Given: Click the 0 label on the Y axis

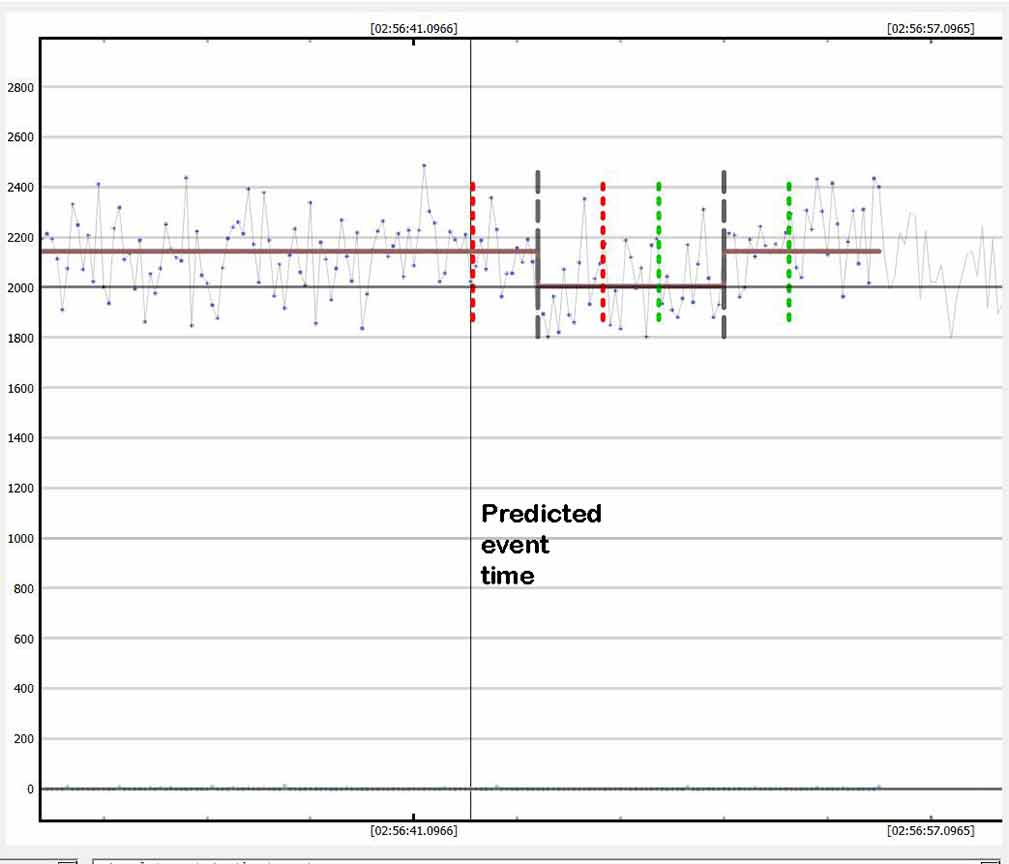Looking at the screenshot, I should tap(30, 789).
